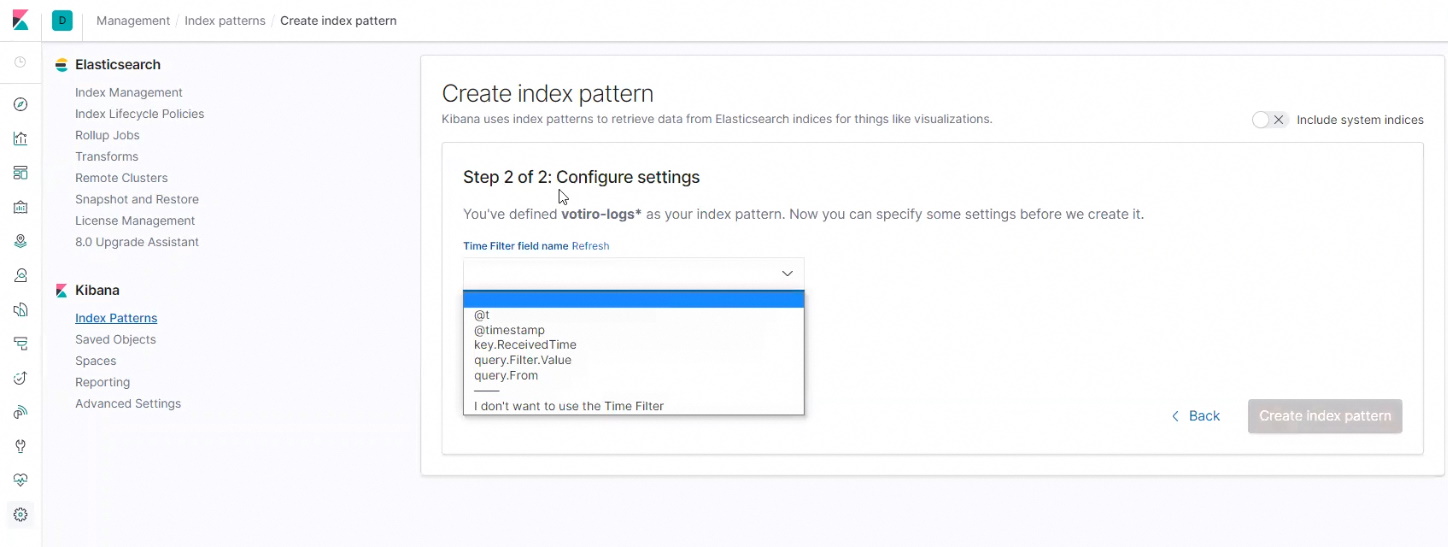The image size is (1448, 547).
Task: Open Index Lifecycle Policies
Action: (139, 114)
